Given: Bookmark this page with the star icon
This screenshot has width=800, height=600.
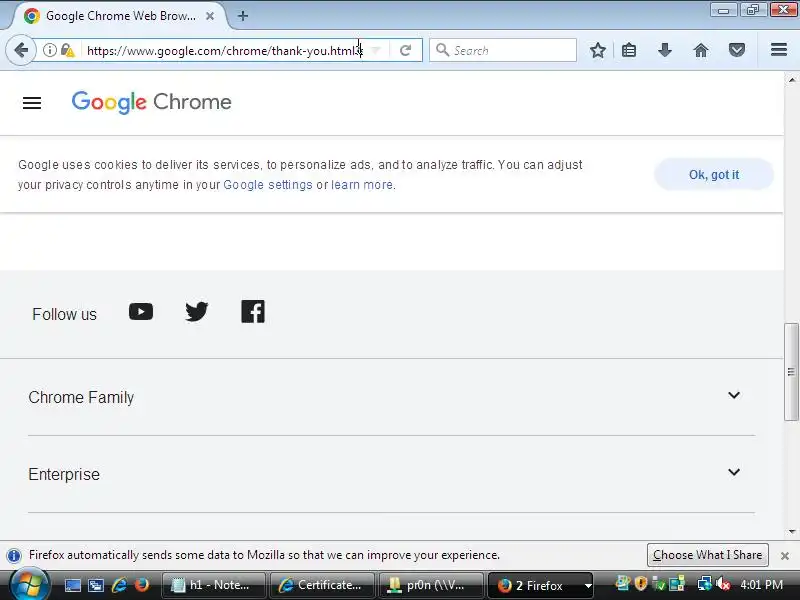Looking at the screenshot, I should point(597,50).
